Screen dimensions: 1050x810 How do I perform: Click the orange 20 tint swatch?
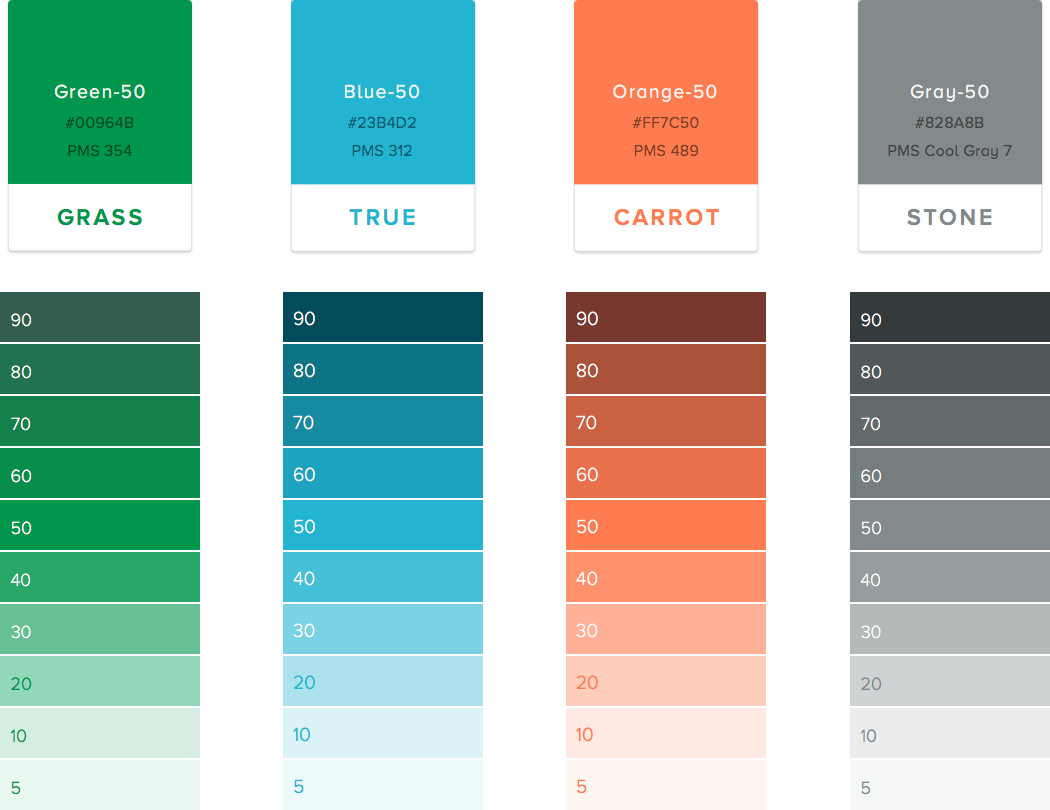pos(666,681)
